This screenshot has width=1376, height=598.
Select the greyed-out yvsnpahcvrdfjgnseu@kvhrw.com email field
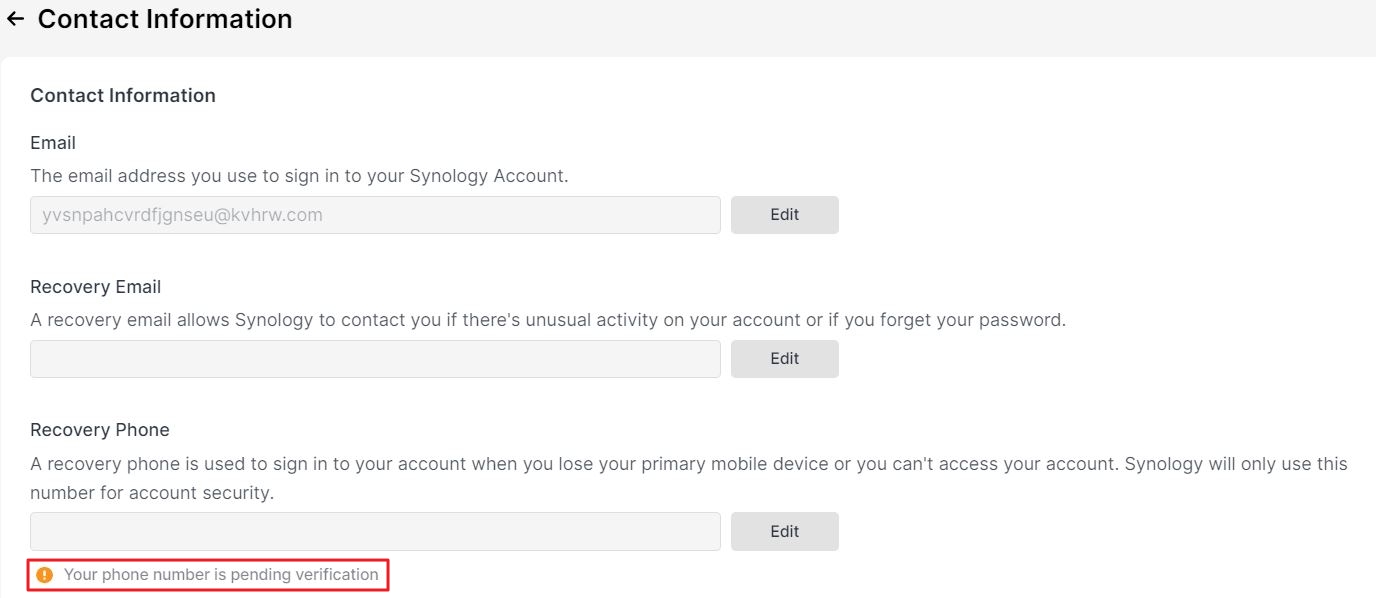tap(375, 215)
